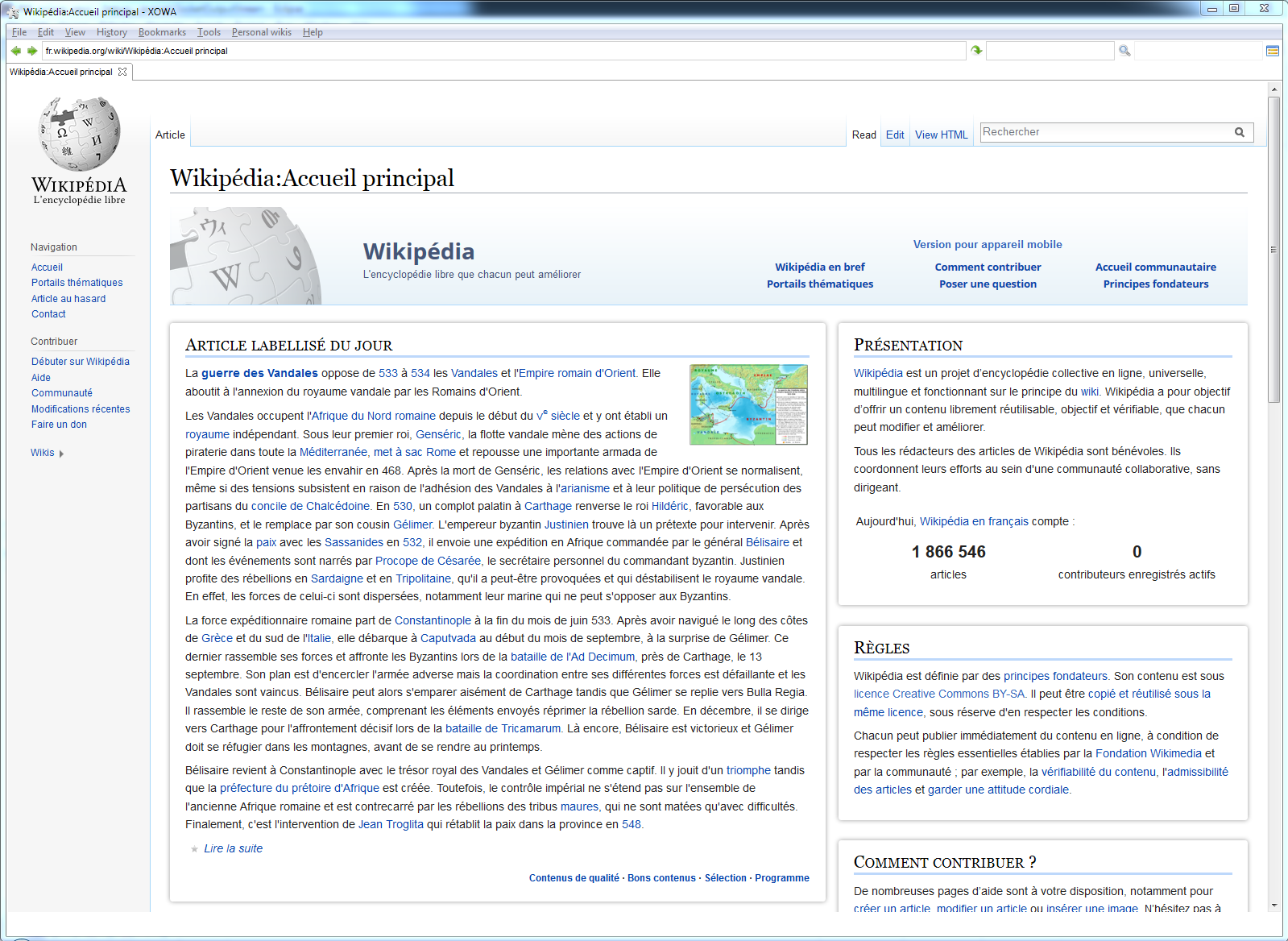Open Comment contribuer banner link
1288x941 pixels.
pos(988,267)
